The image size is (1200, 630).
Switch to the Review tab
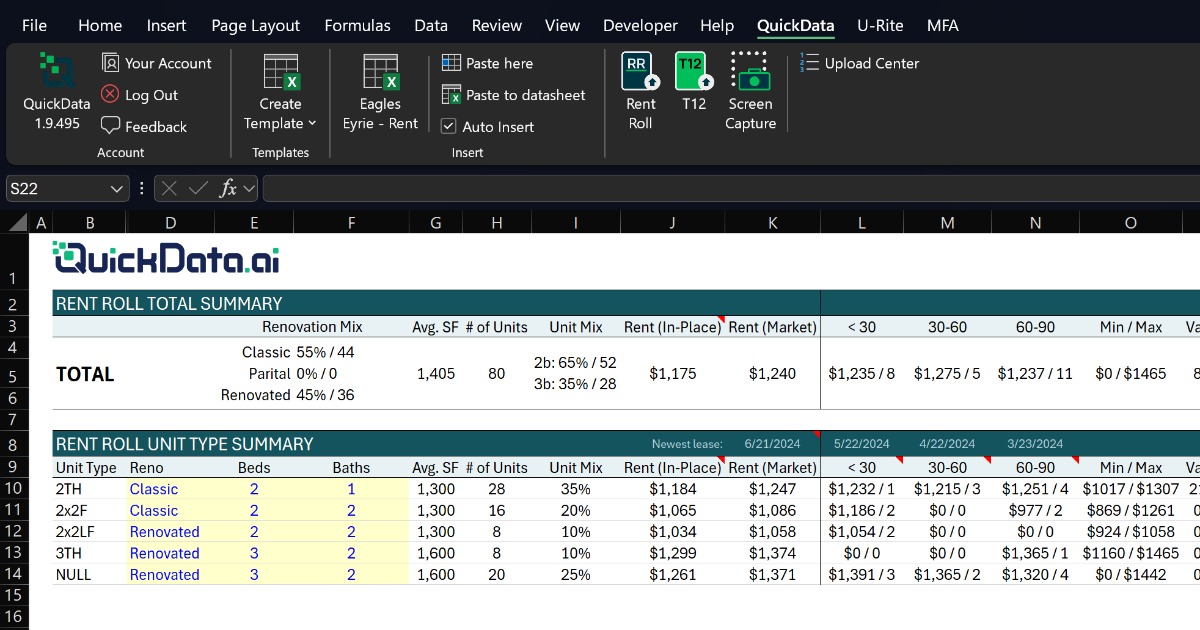click(x=497, y=26)
